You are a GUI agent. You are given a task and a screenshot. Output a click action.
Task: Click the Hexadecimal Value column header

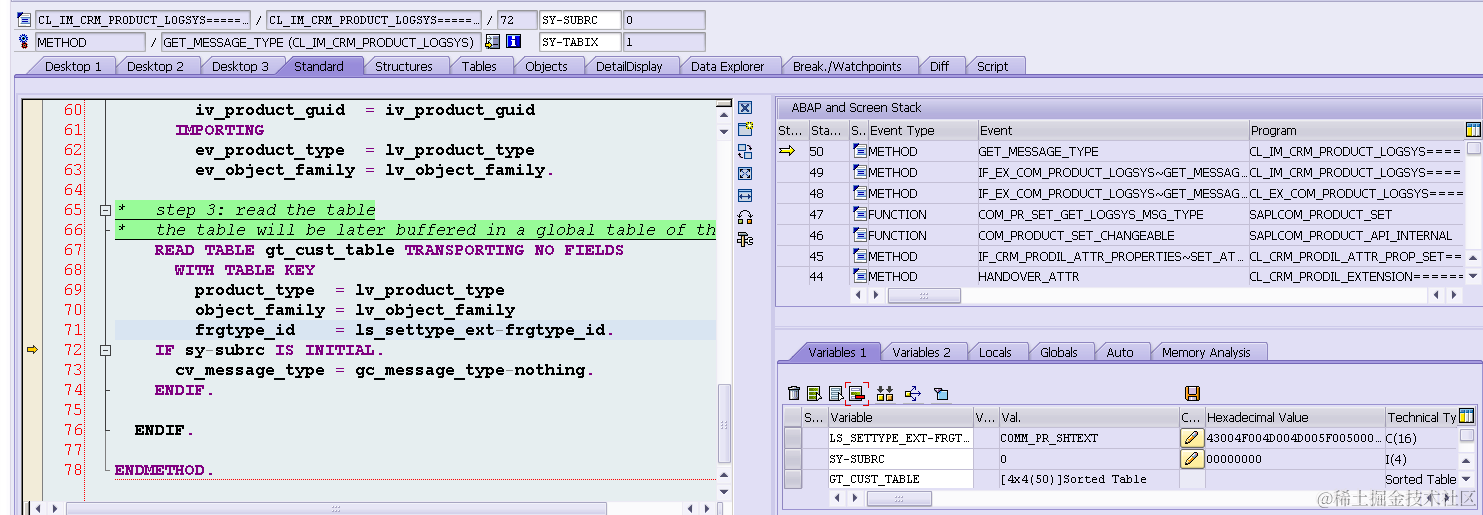click(x=1293, y=417)
